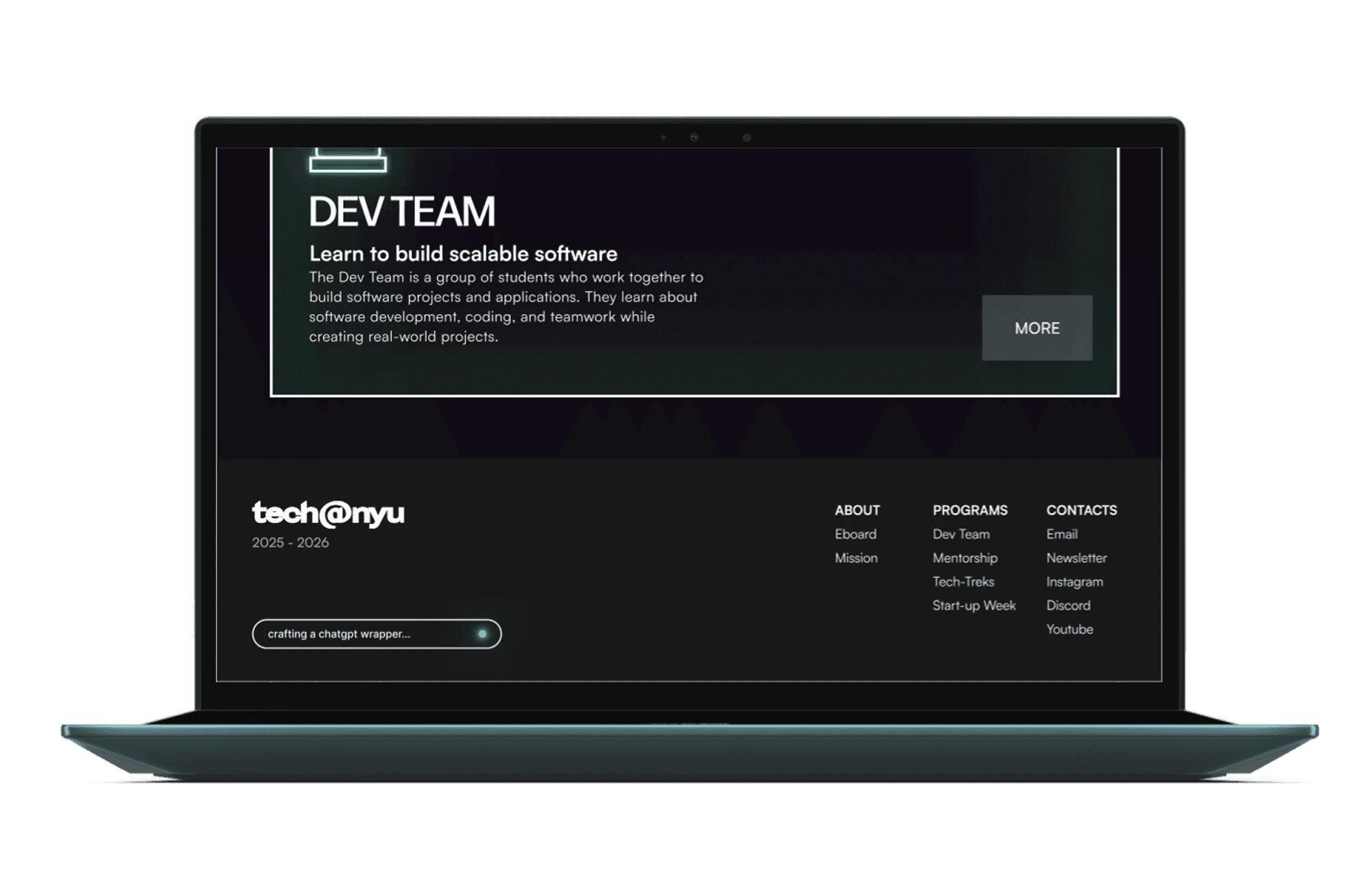
Task: Subscribe via the Newsletter link
Action: point(1077,558)
